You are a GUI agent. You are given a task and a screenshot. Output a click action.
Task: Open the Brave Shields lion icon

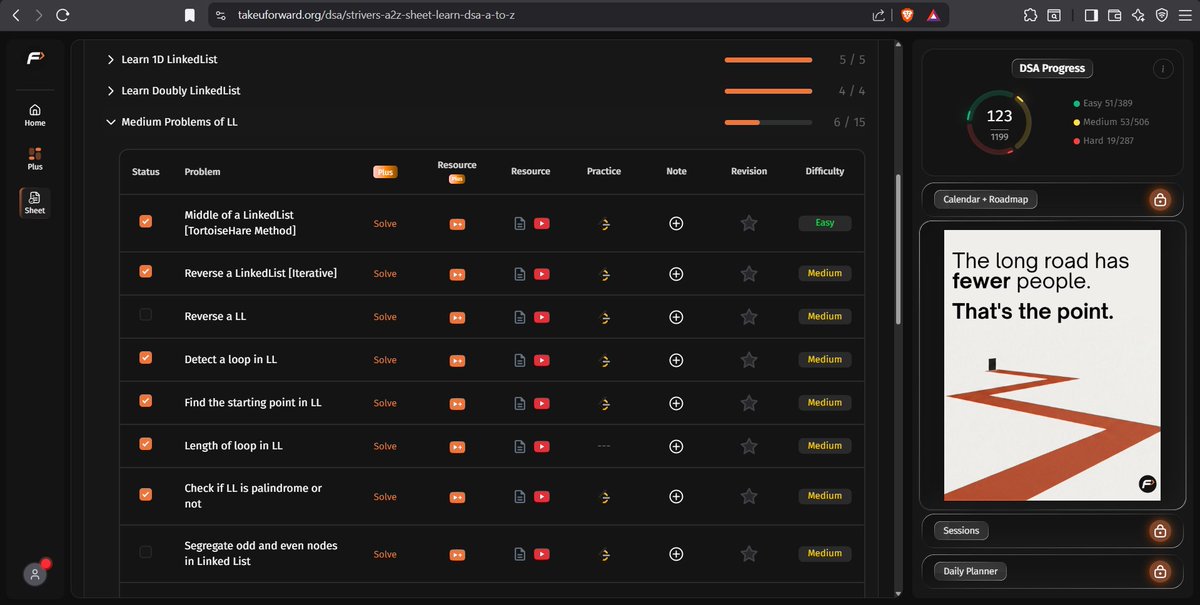(x=908, y=15)
